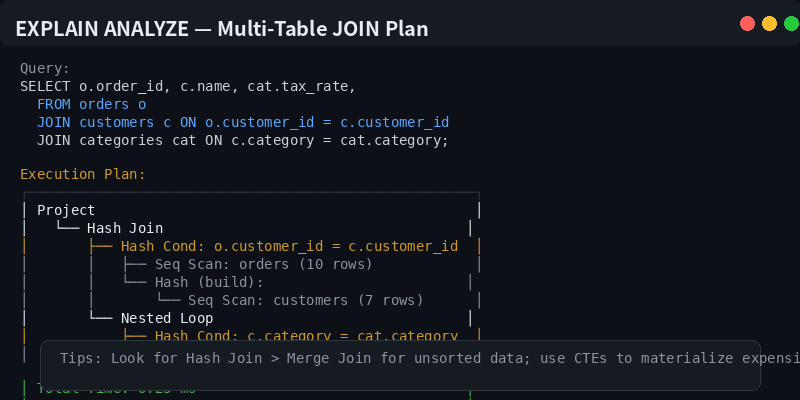Click the Execution Plan heading
The width and height of the screenshot is (800, 400).
[83, 174]
